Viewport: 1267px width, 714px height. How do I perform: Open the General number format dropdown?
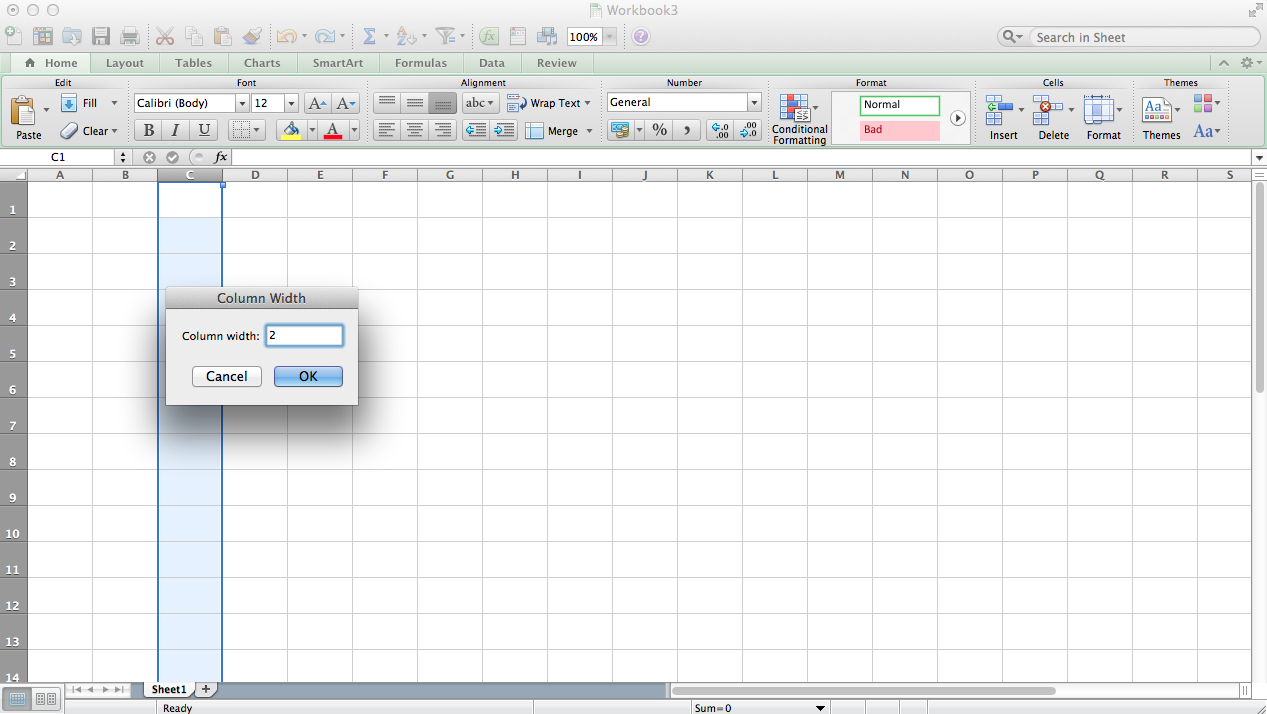point(754,102)
